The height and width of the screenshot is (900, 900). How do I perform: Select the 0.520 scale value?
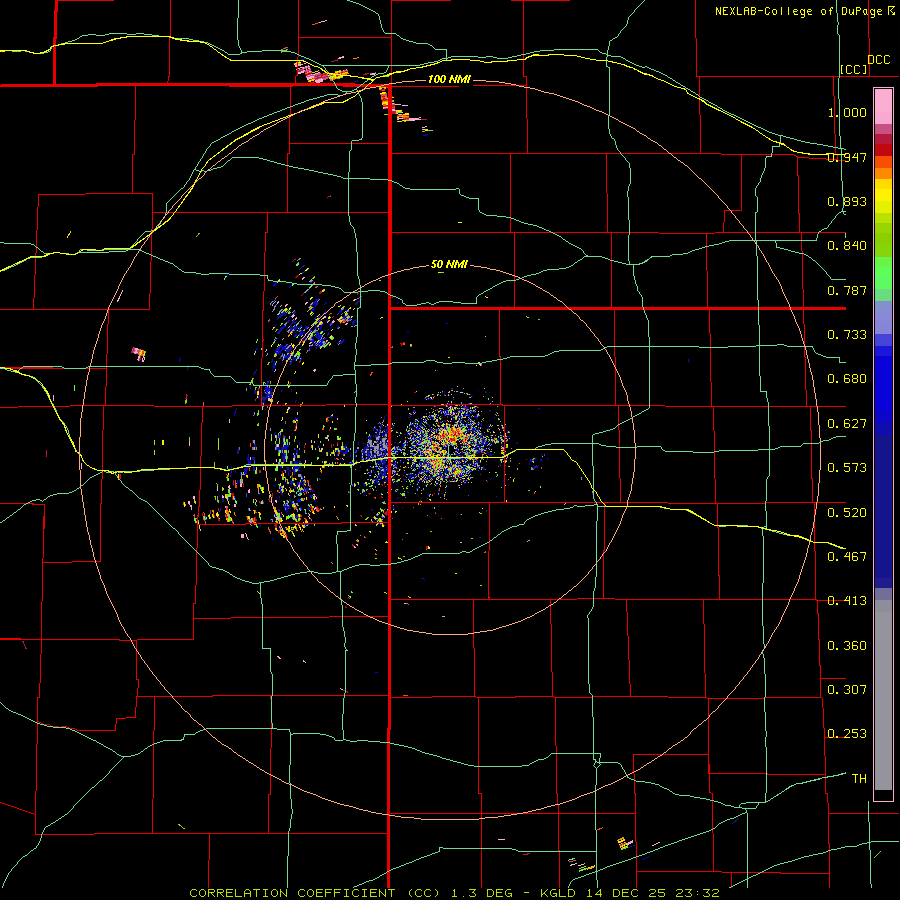click(847, 513)
